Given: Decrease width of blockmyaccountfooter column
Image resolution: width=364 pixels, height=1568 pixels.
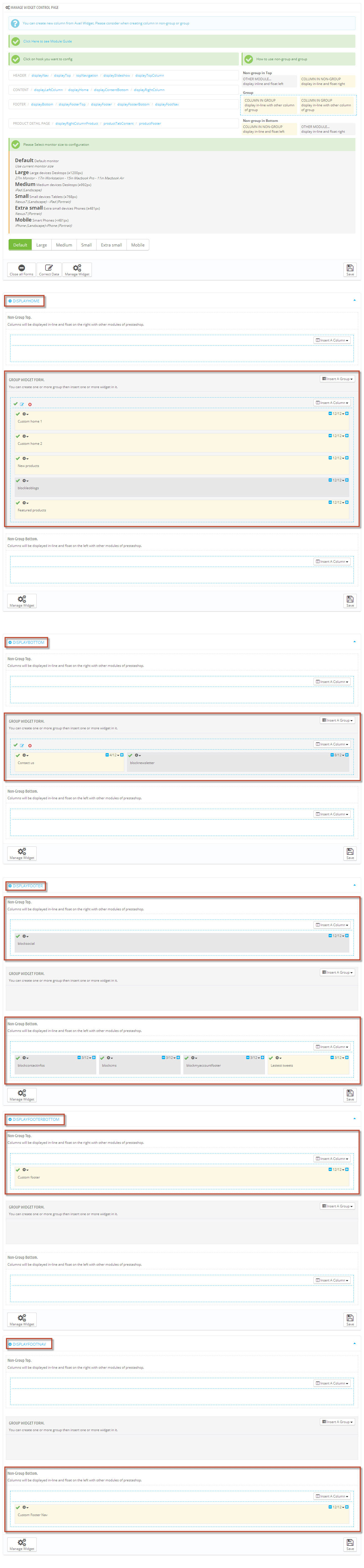Looking at the screenshot, I should 247,1057.
